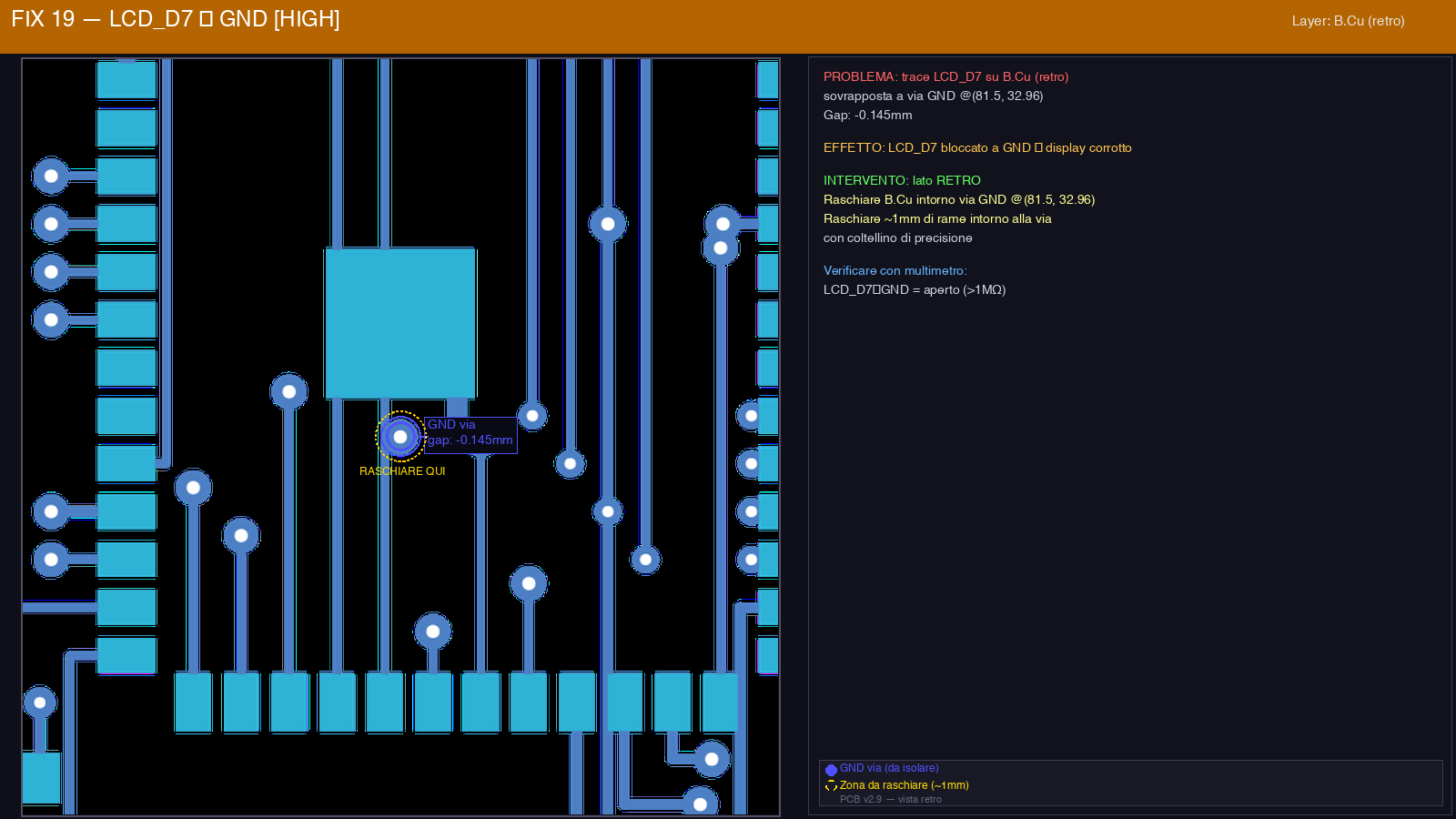
Task: Click the Raschiare B.Cu intorno via GND instruction
Action: (x=958, y=200)
